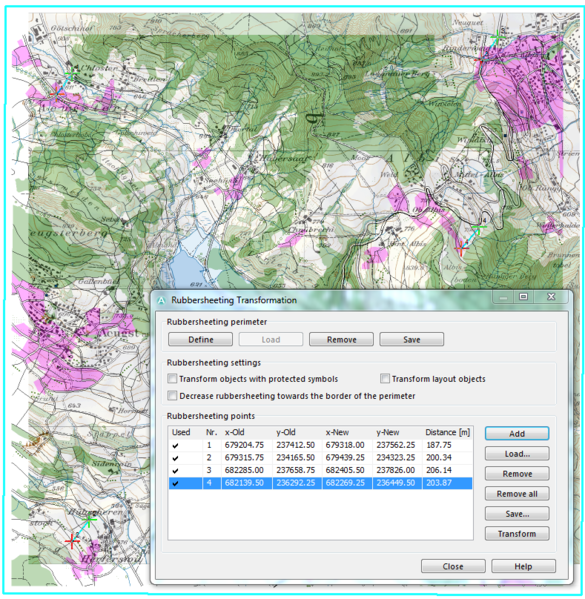Viewport: 585px width, 599px height.
Task: Click Load... for rubbersheeting points
Action: point(517,454)
